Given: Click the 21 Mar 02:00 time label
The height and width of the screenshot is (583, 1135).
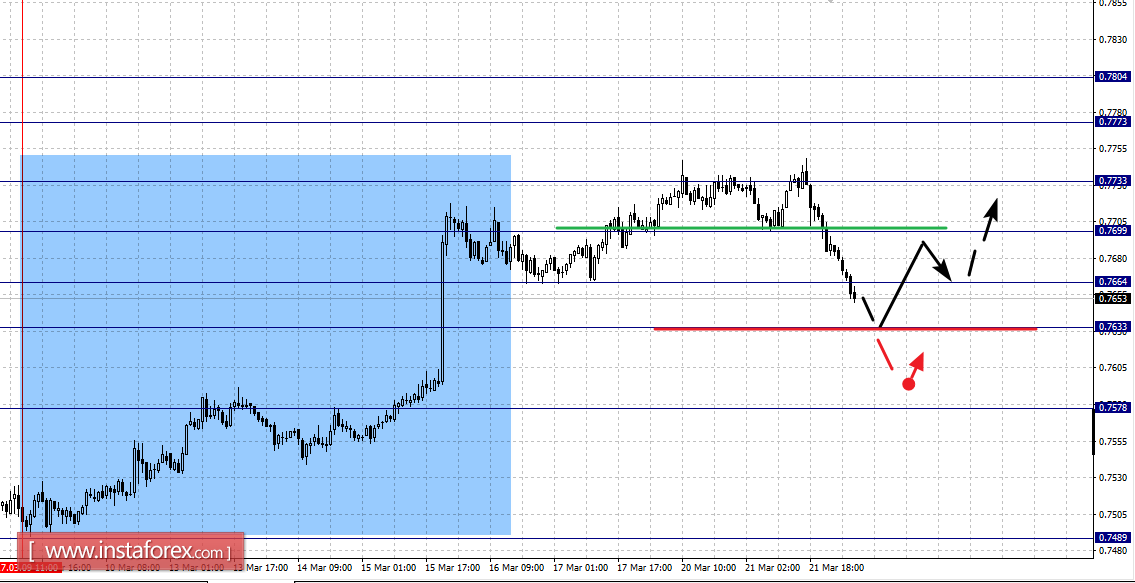Looking at the screenshot, I should (x=774, y=567).
